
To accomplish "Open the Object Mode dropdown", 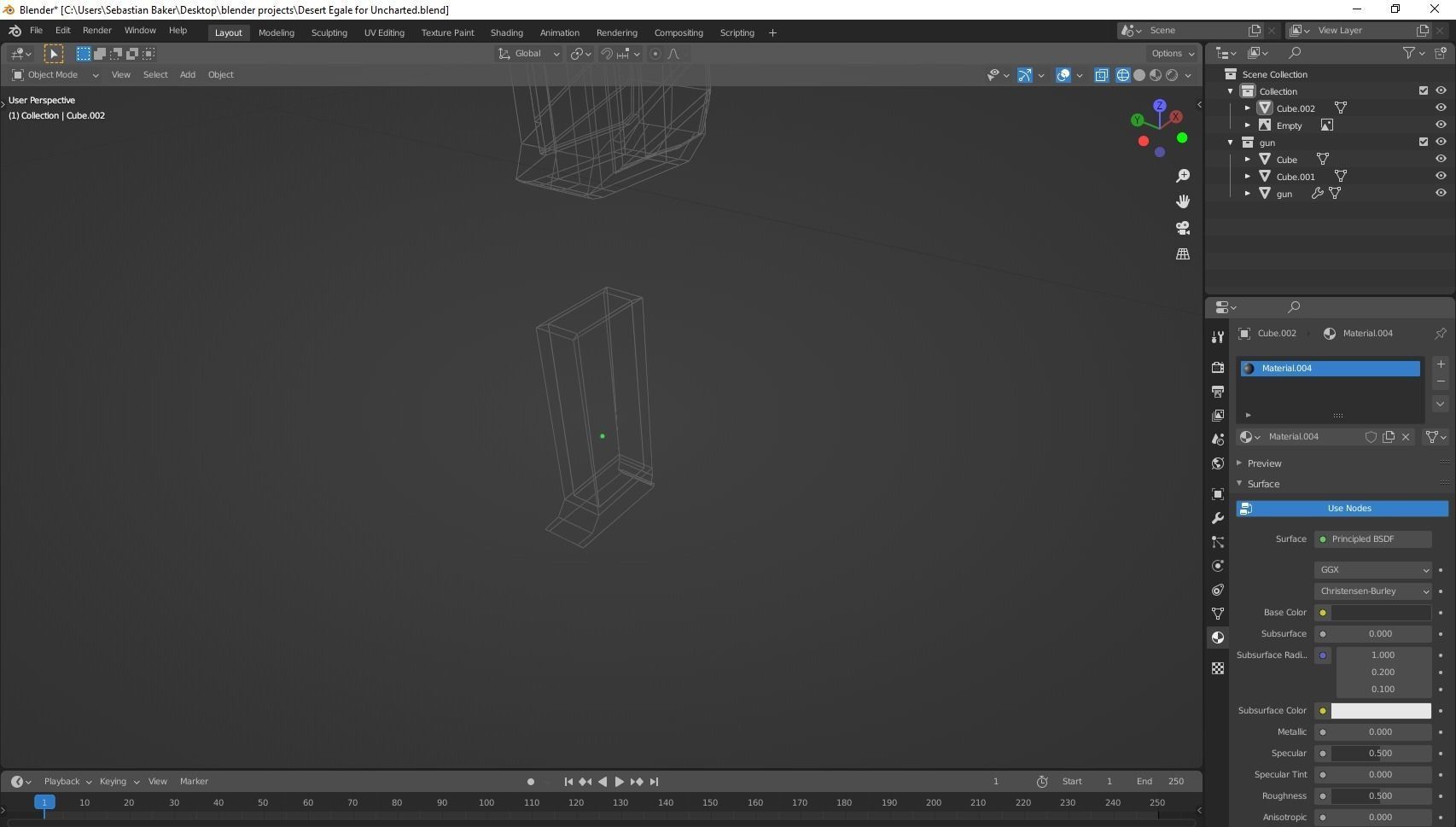I will click(55, 75).
